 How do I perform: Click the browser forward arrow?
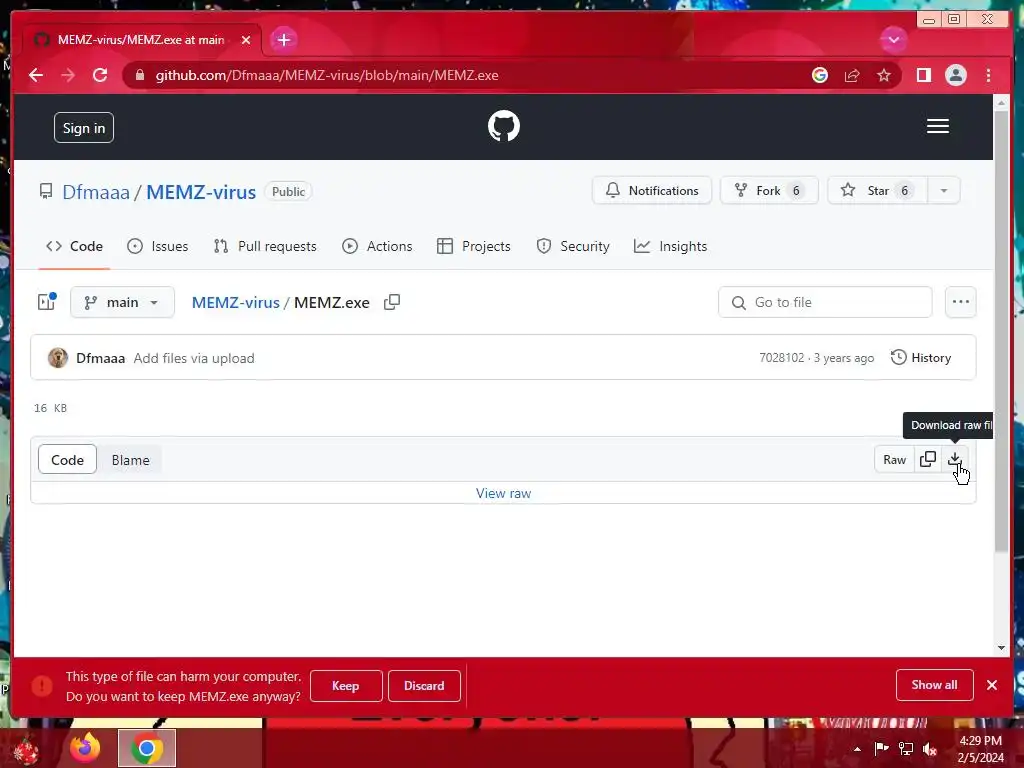(68, 75)
